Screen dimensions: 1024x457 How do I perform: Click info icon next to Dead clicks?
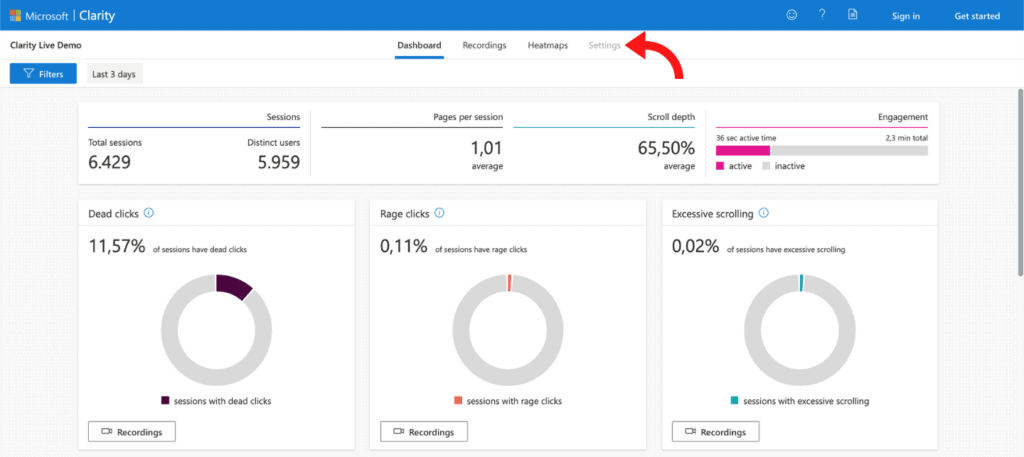[148, 213]
